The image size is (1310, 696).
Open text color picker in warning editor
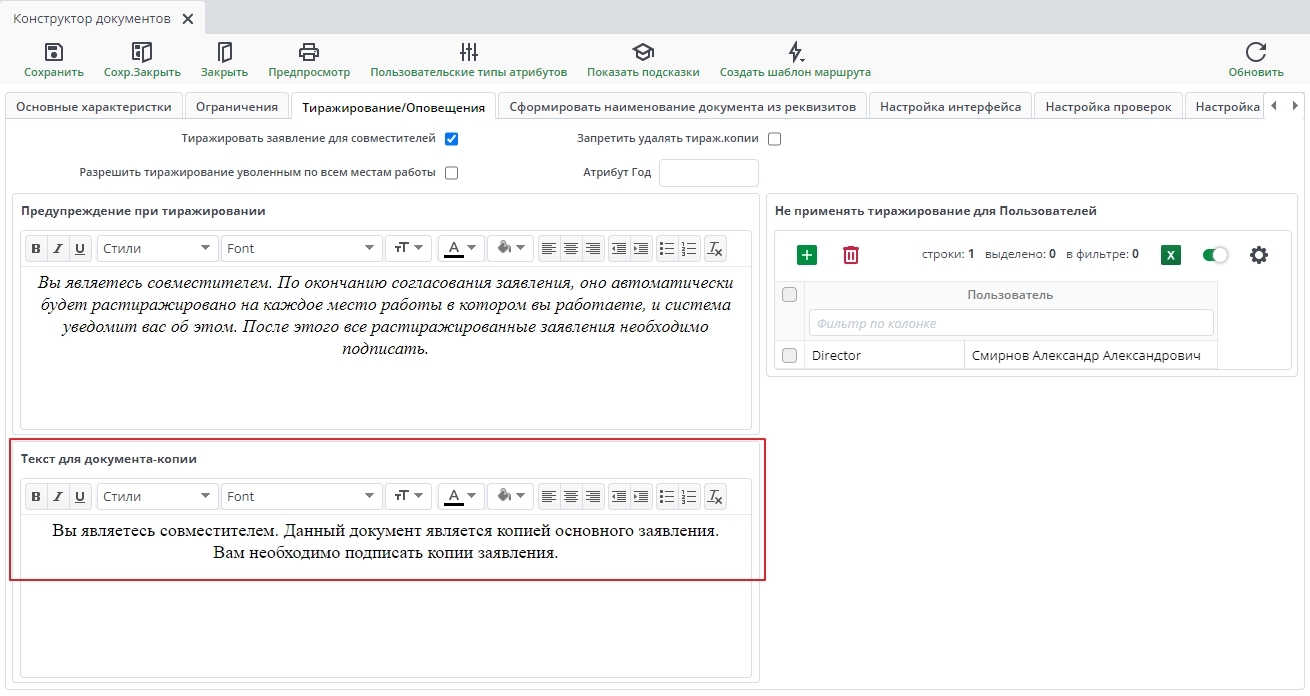click(x=461, y=248)
